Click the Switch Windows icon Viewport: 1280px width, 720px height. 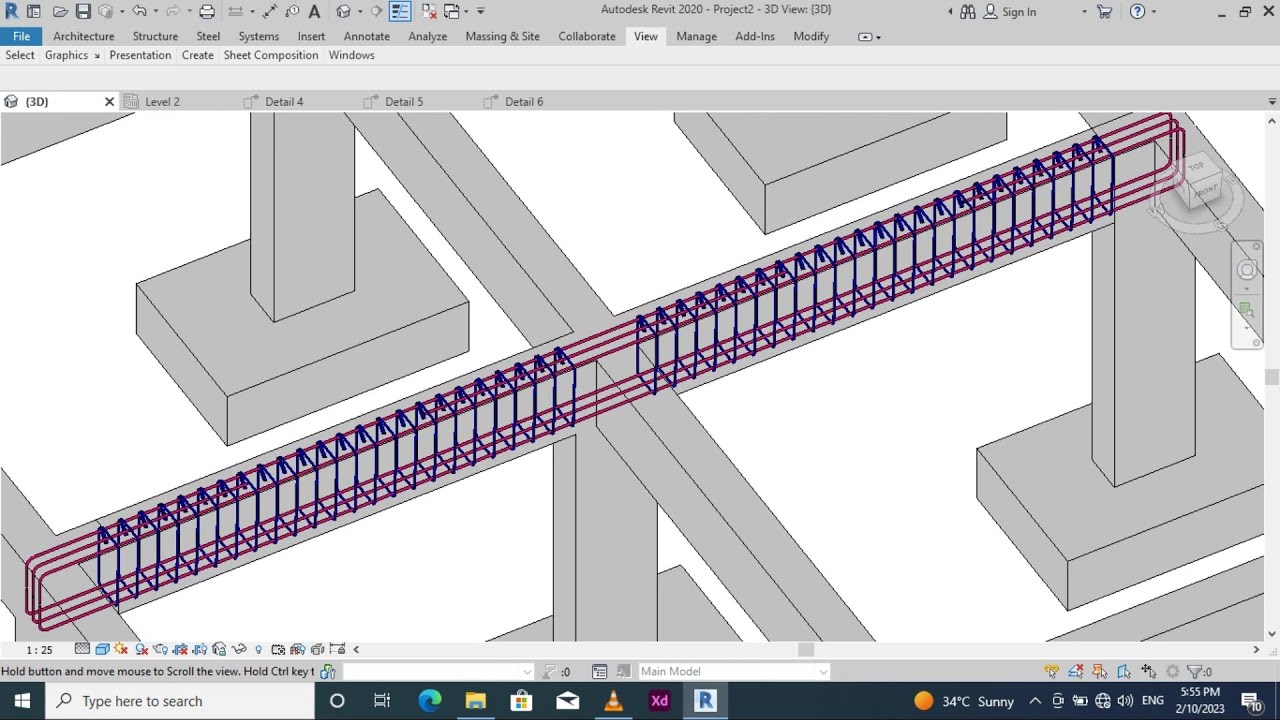(451, 11)
